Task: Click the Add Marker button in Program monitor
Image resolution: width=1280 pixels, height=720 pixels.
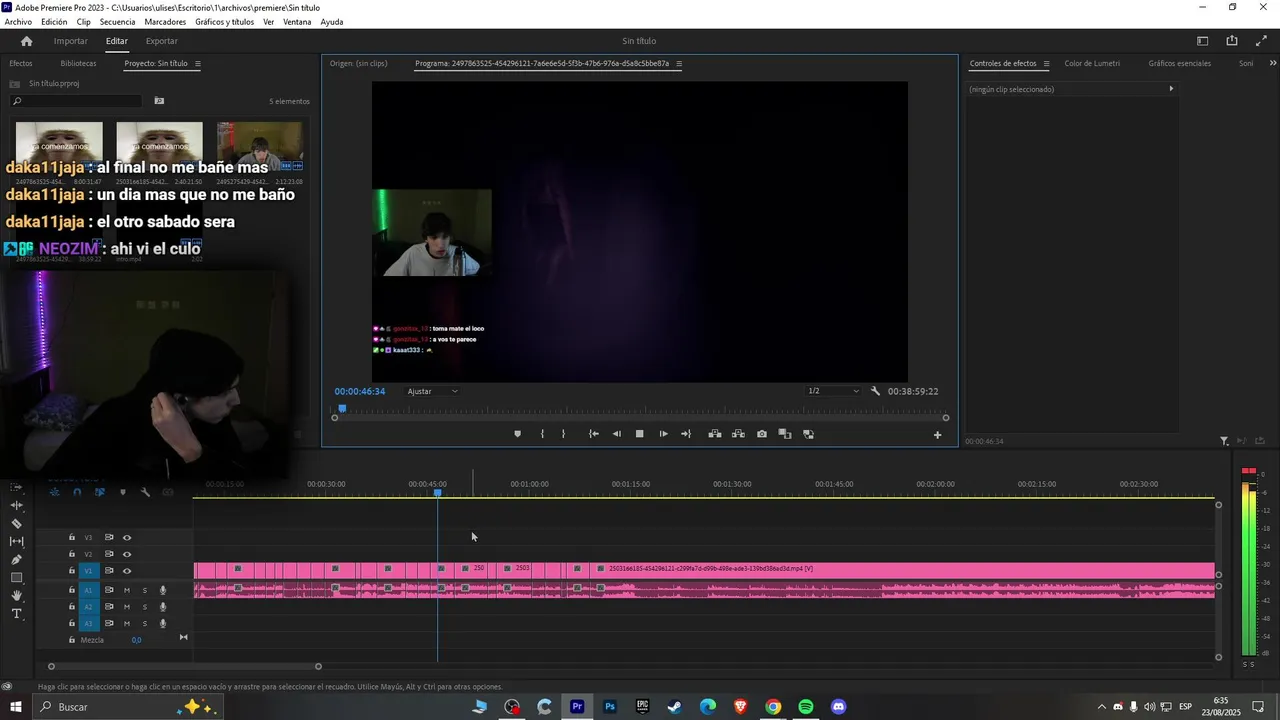Action: pos(517,434)
